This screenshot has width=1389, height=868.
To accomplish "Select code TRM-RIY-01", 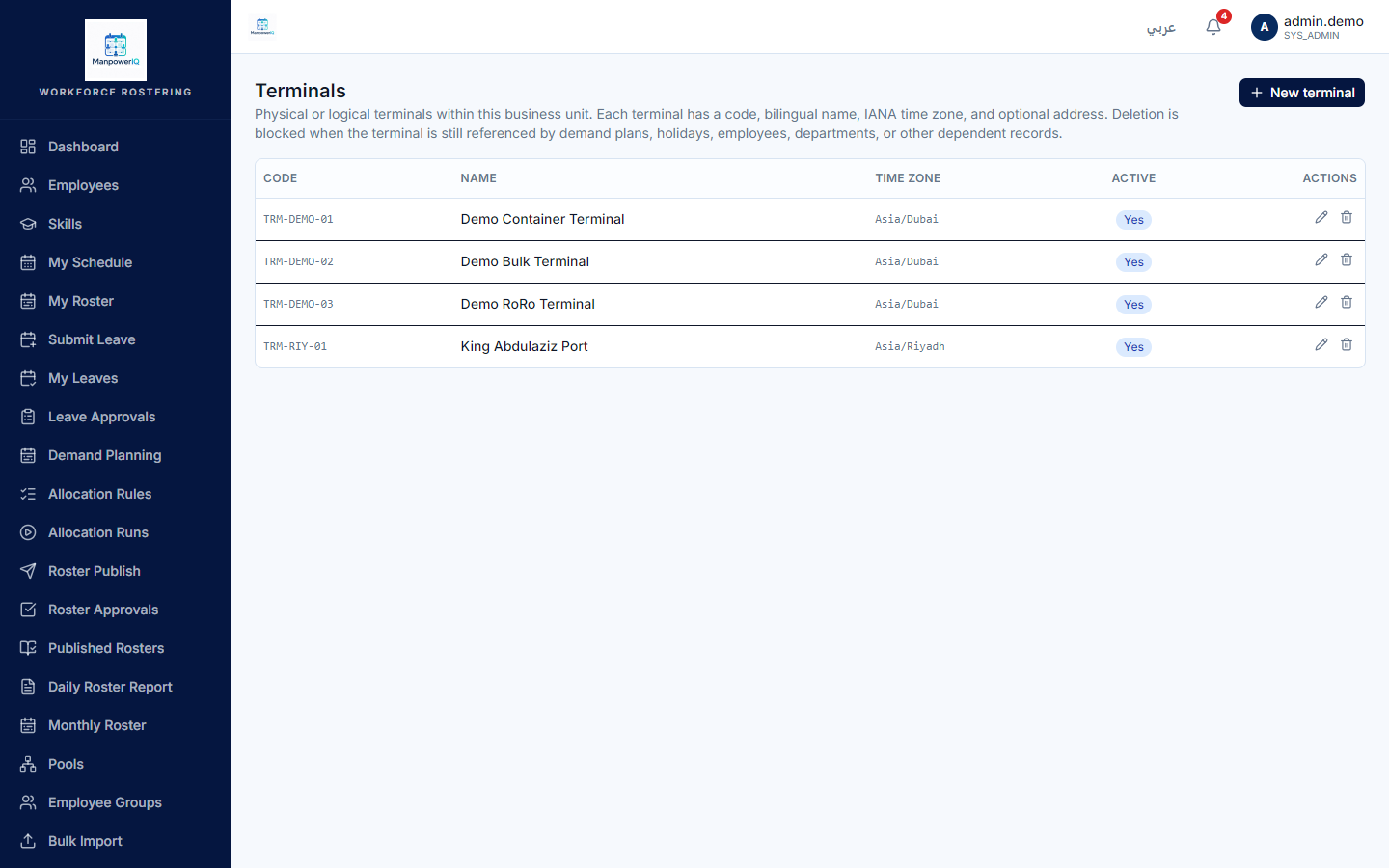I will [x=295, y=347].
